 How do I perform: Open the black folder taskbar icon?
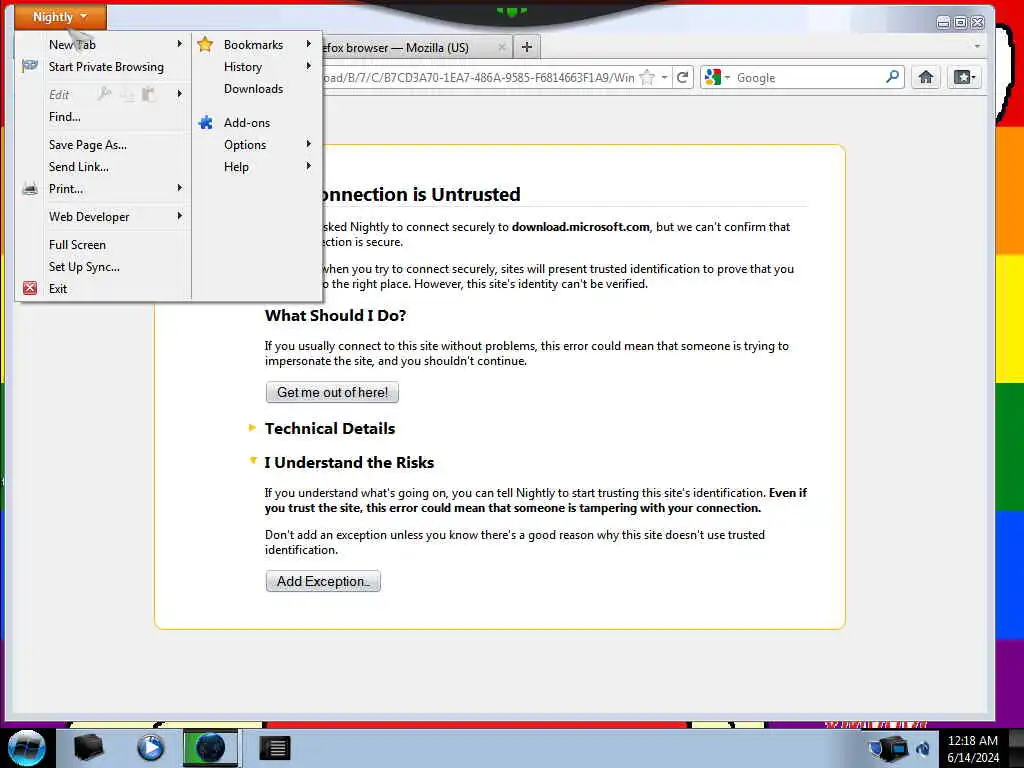pos(88,748)
